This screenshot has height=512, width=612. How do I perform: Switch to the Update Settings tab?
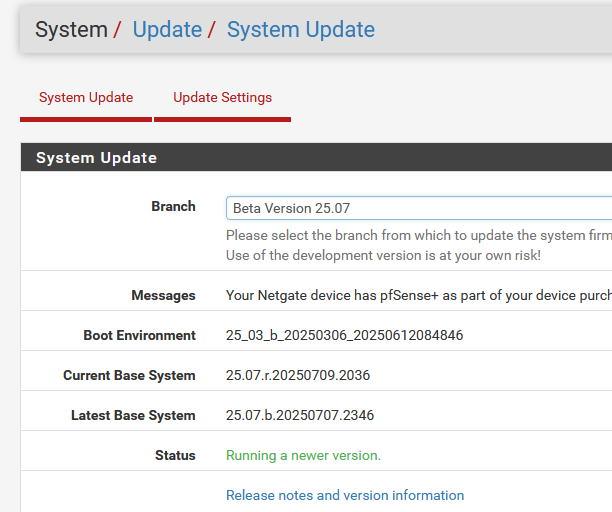click(222, 98)
